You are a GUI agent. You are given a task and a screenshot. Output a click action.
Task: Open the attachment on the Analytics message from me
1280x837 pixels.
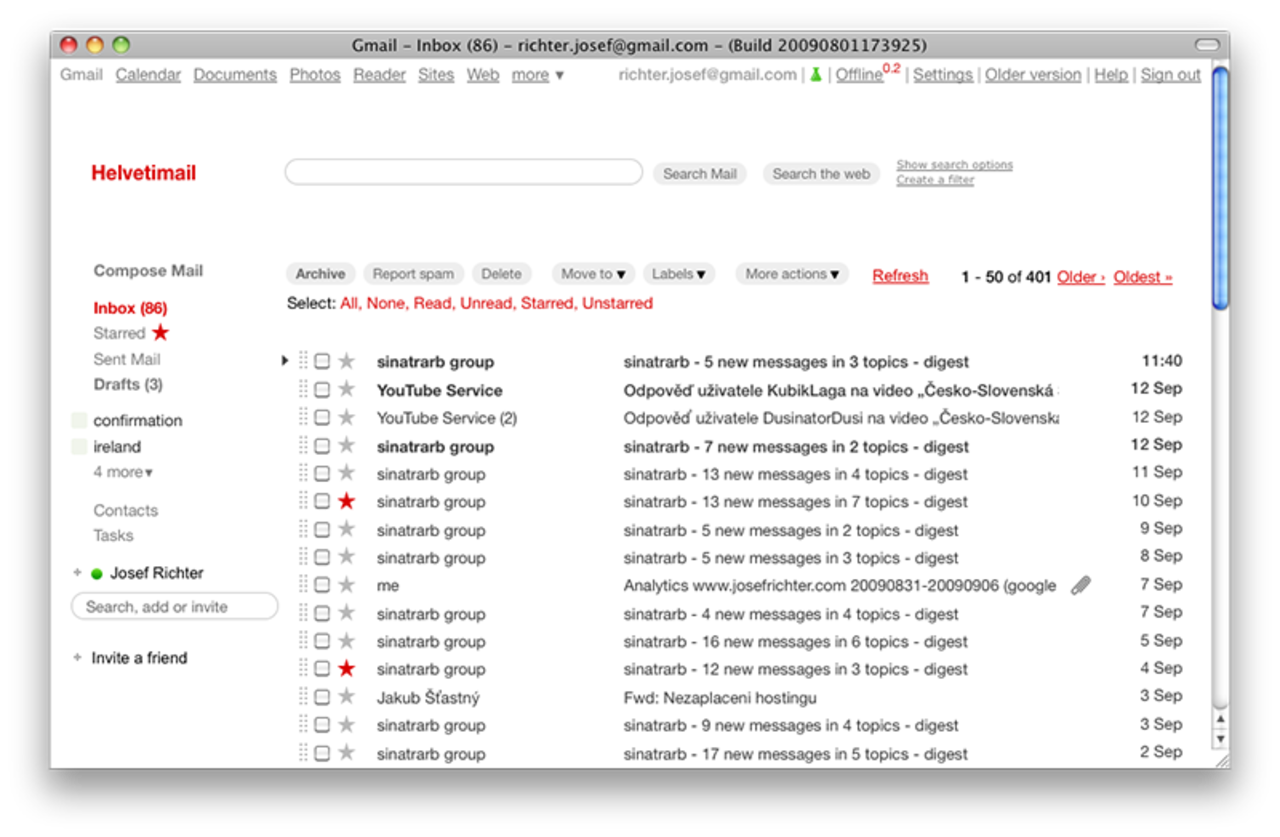tap(1080, 585)
